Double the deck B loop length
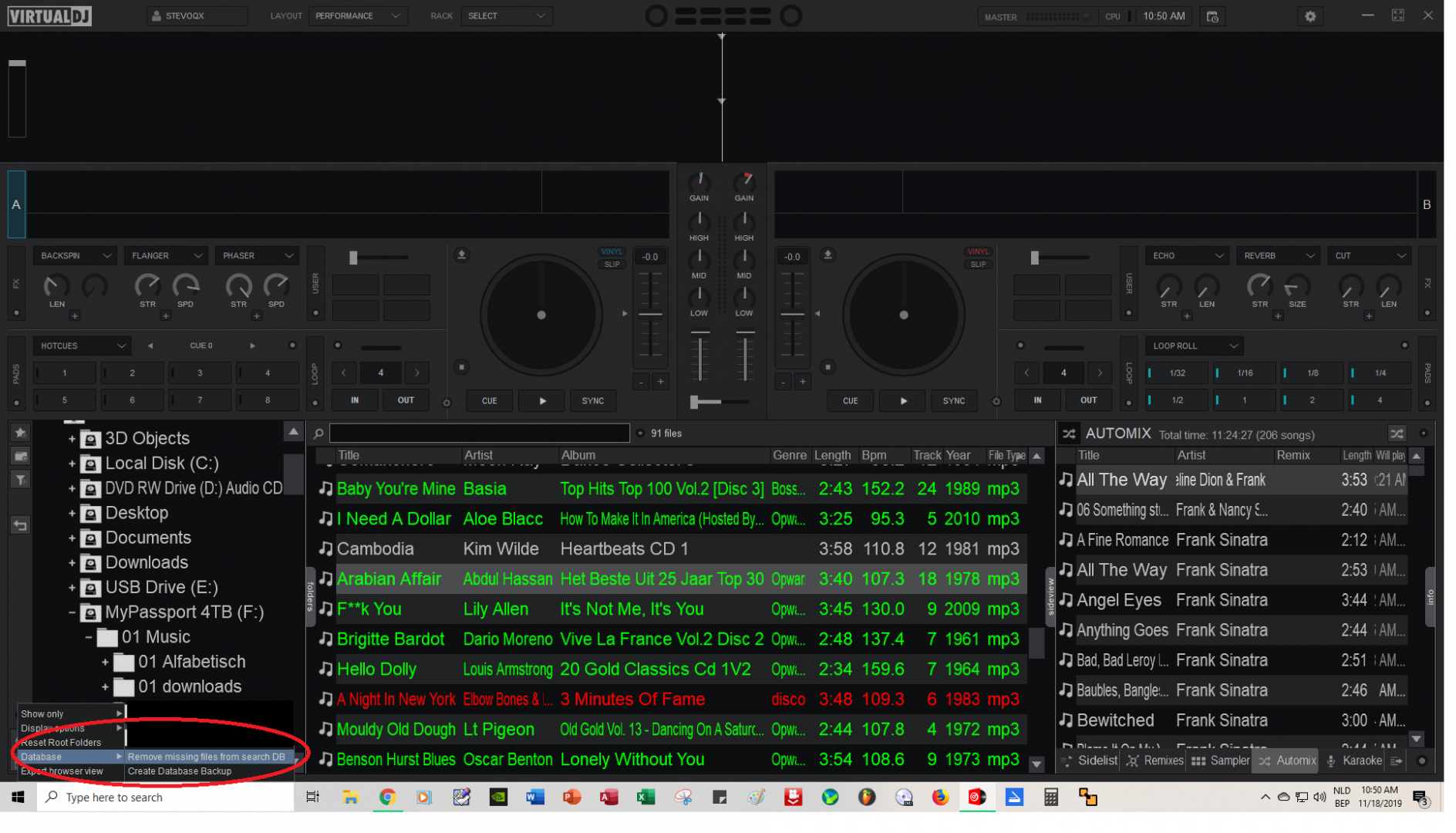The image size is (1456, 833). coord(1100,373)
